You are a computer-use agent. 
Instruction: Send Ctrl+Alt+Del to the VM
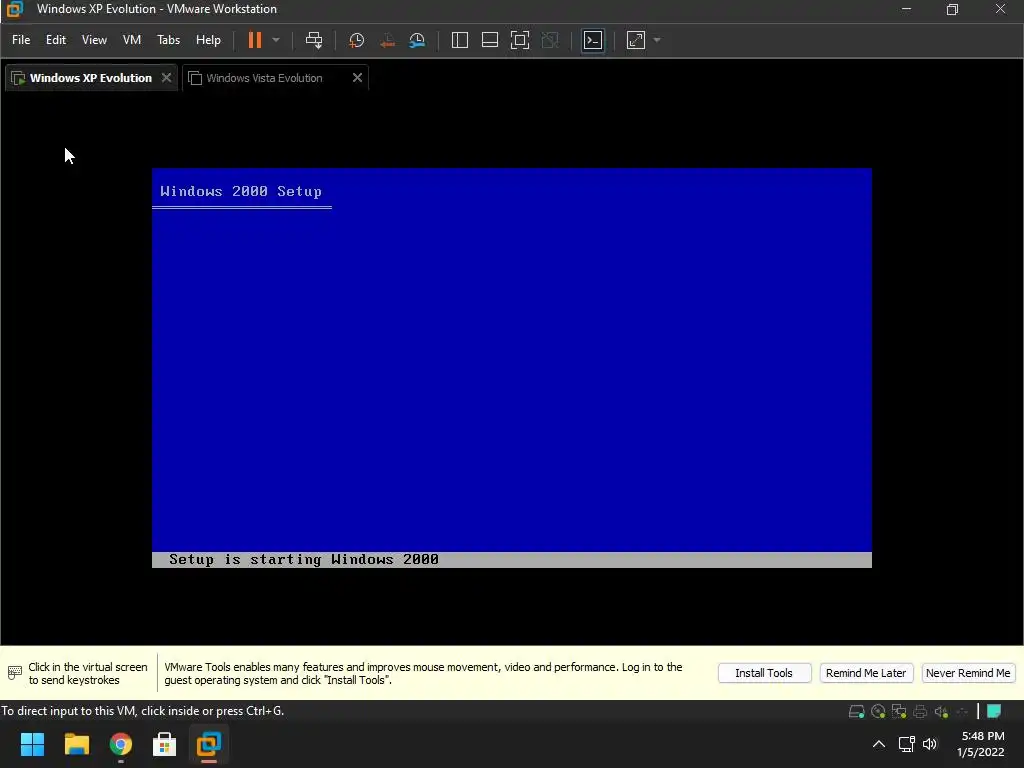tap(314, 40)
